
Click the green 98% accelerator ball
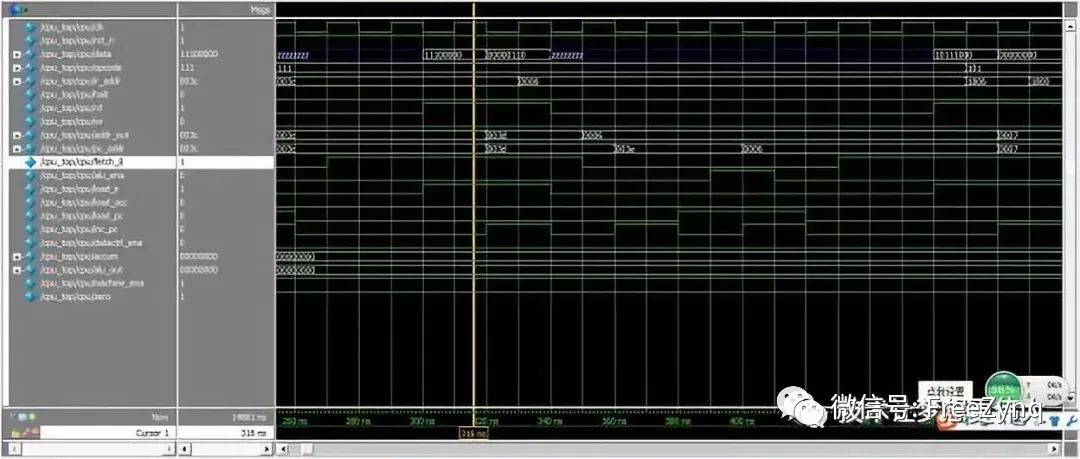[1003, 388]
